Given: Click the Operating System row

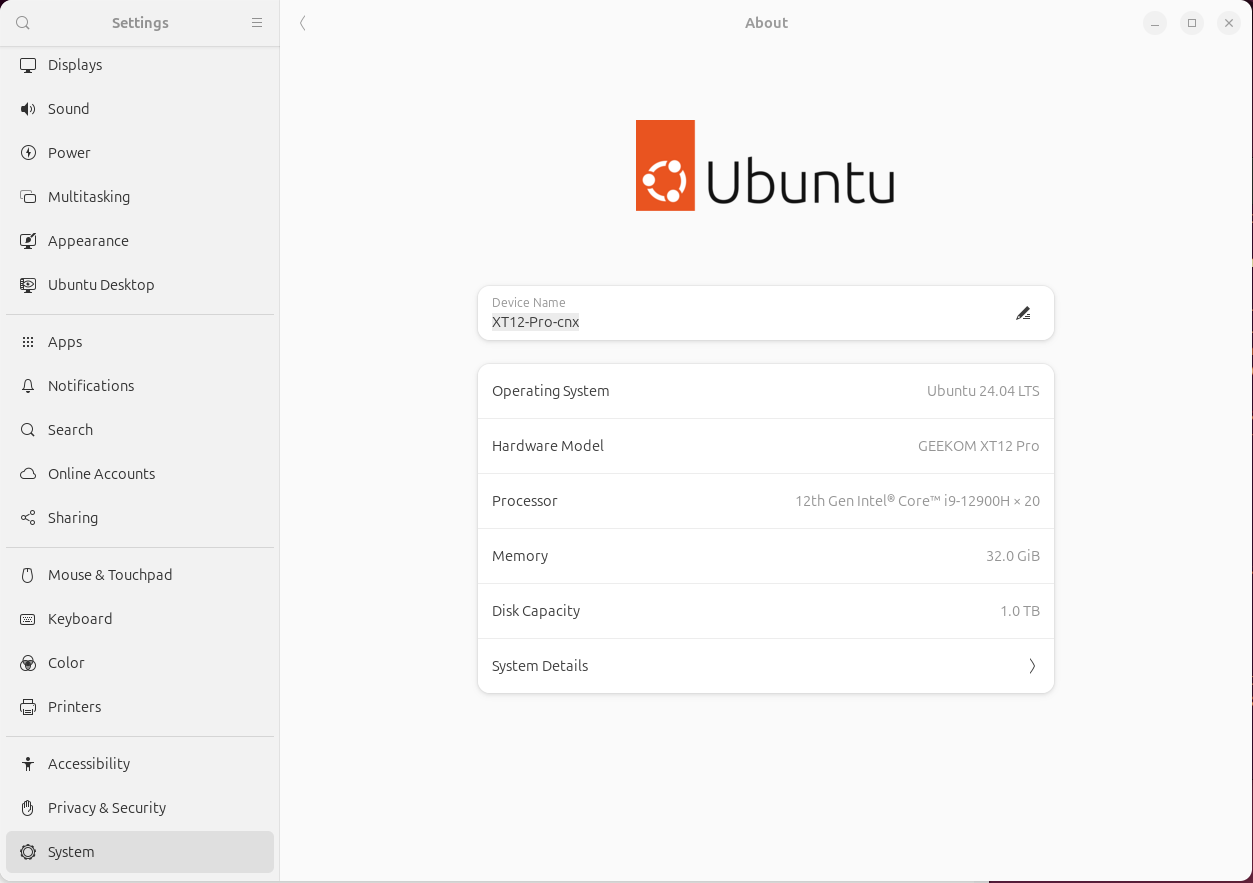Looking at the screenshot, I should [x=766, y=391].
